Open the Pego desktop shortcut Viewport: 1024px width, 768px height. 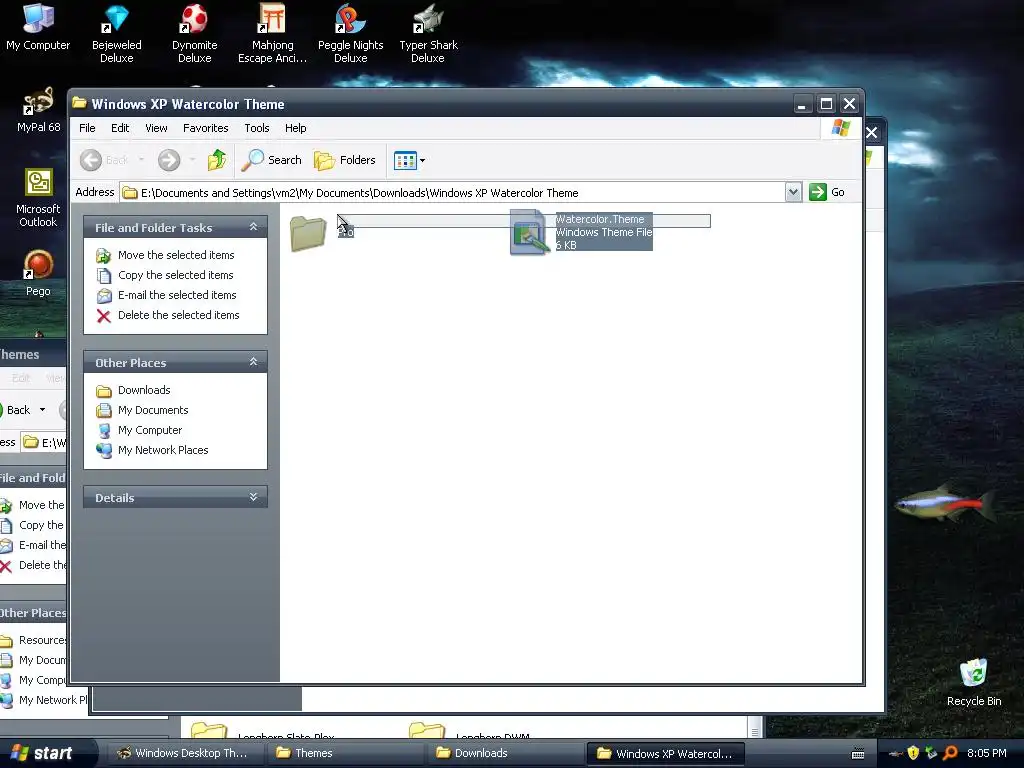(x=38, y=273)
